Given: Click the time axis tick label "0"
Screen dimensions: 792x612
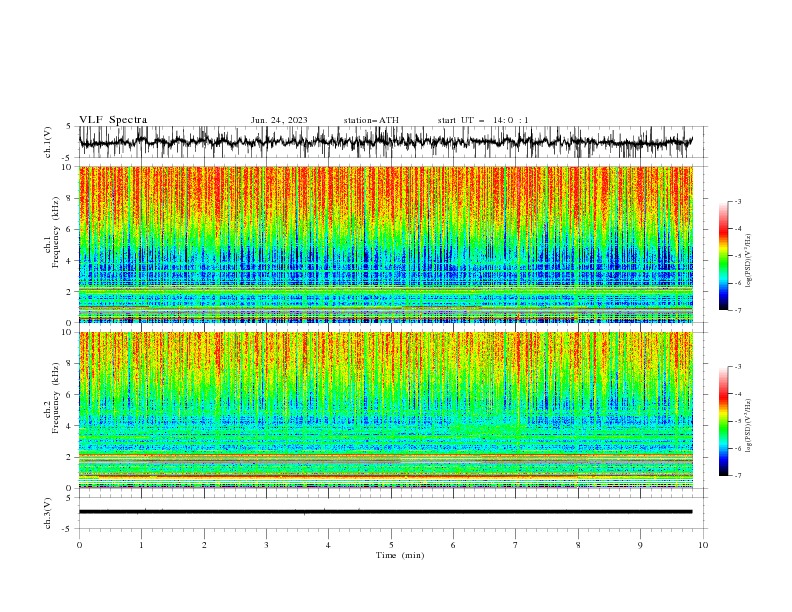Looking at the screenshot, I should click(79, 545).
